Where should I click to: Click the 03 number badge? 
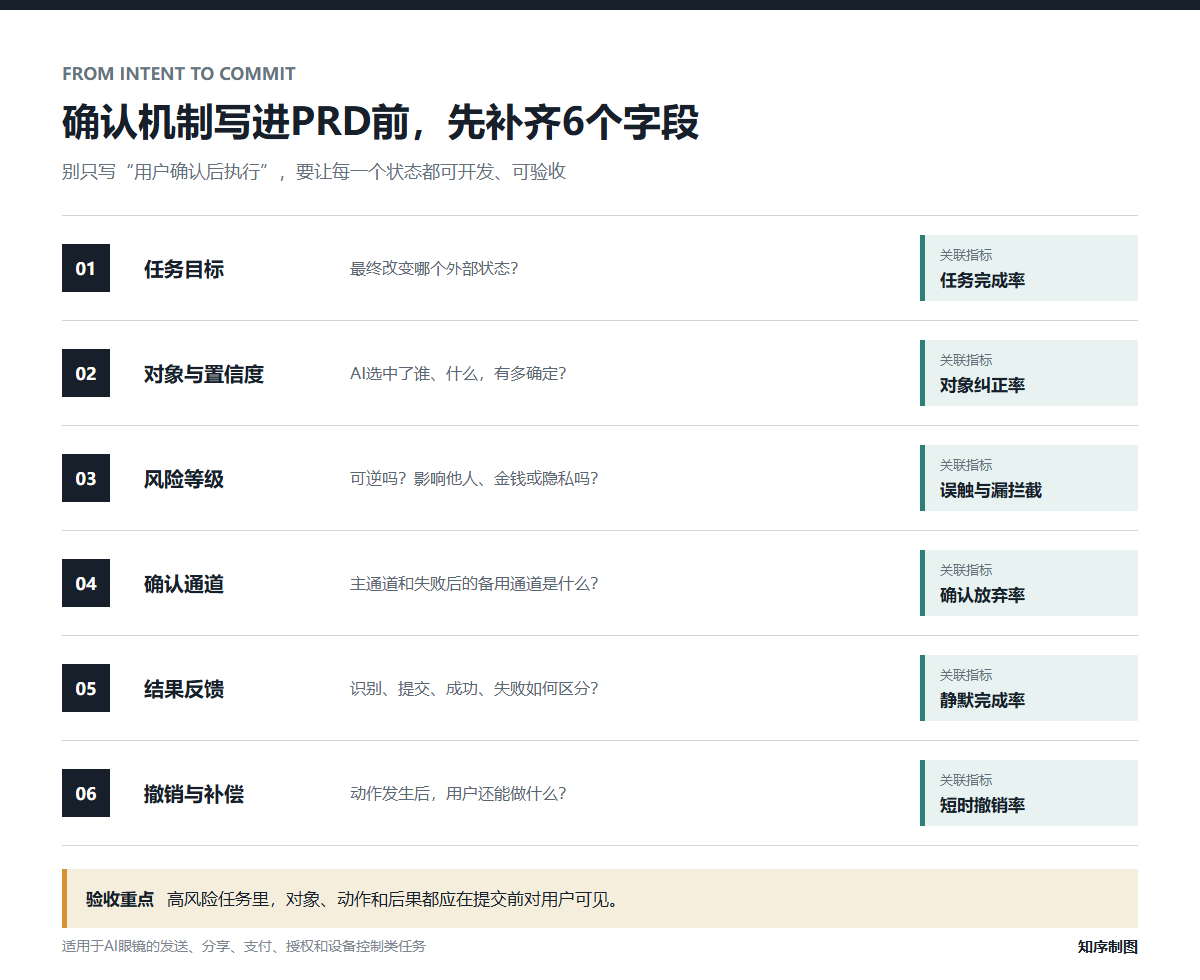(x=86, y=478)
